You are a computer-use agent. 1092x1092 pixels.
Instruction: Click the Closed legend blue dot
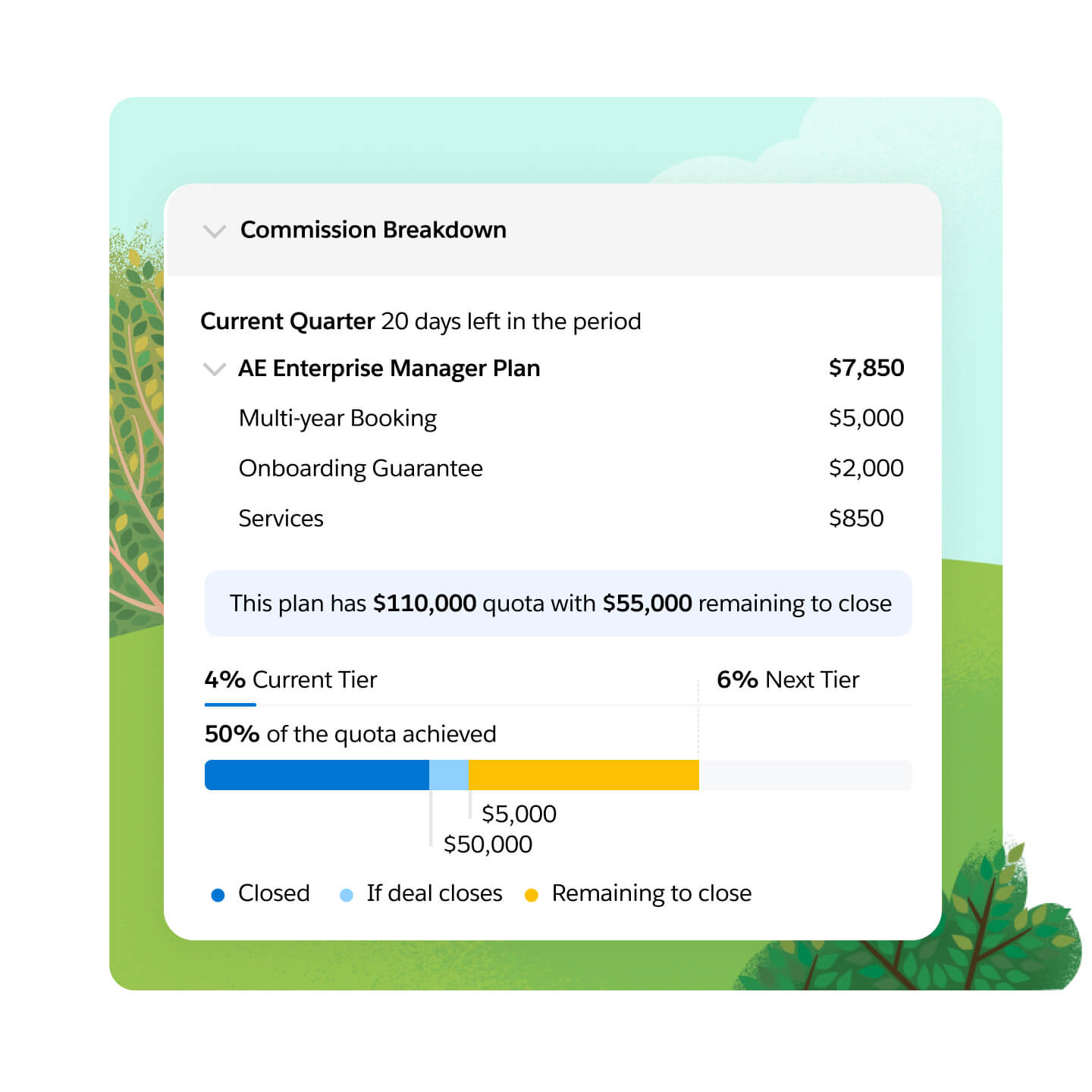pos(218,895)
